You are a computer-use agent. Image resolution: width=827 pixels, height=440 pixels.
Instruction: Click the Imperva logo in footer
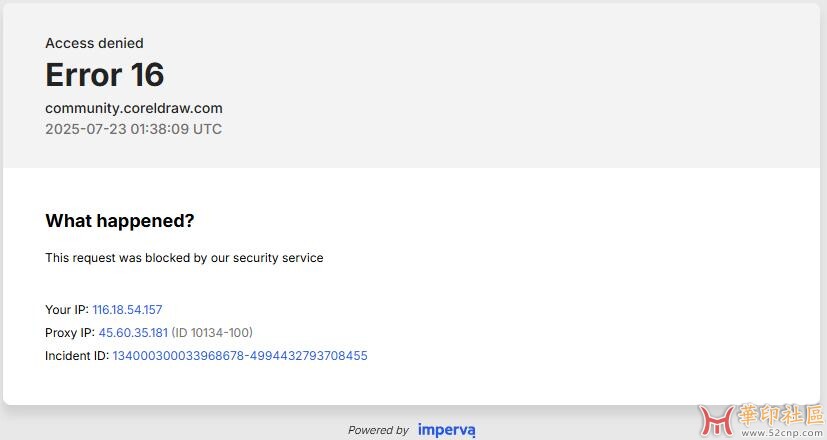click(x=446, y=430)
